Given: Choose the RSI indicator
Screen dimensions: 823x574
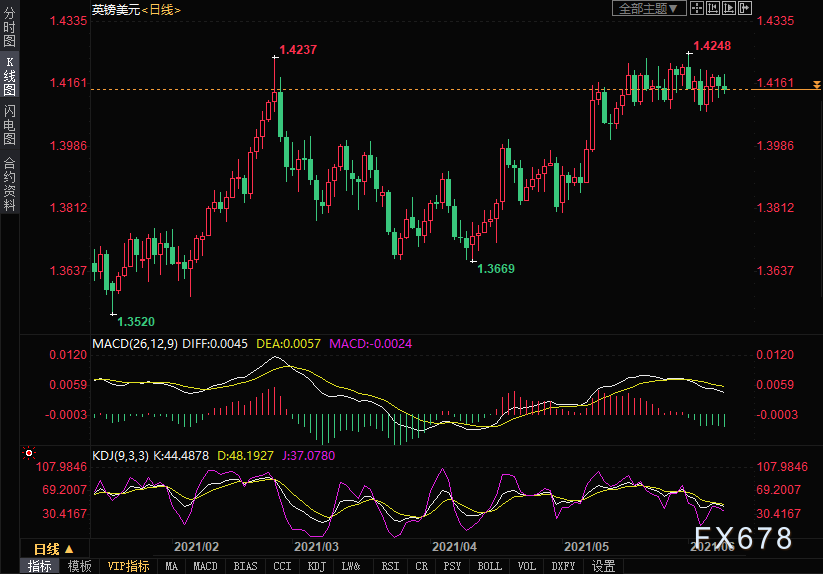Looking at the screenshot, I should [x=390, y=567].
